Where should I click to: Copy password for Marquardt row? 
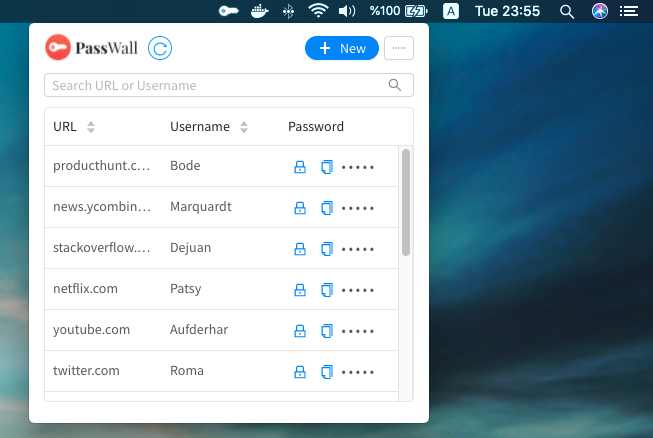[x=327, y=208]
